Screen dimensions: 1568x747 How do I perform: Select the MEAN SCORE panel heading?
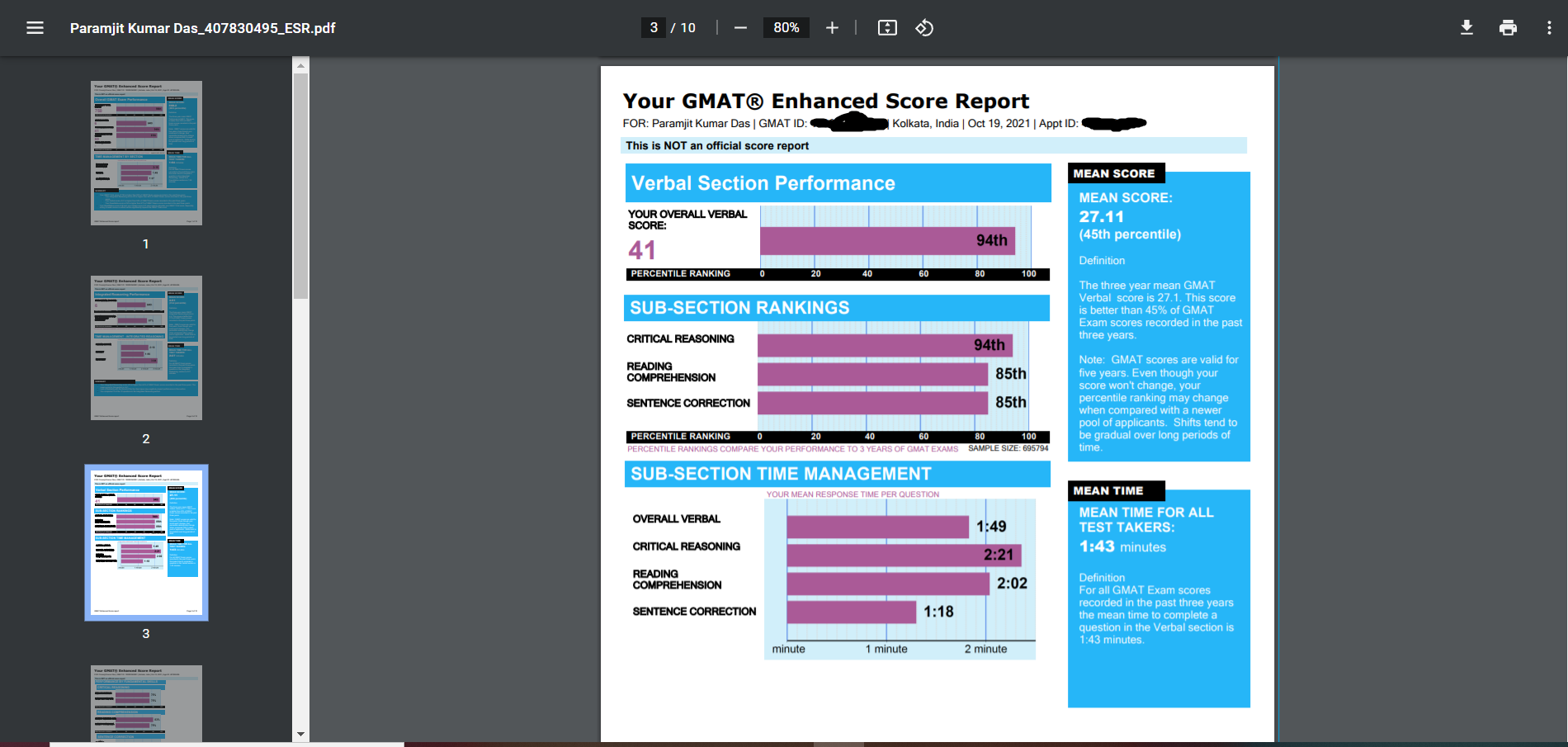(1115, 173)
